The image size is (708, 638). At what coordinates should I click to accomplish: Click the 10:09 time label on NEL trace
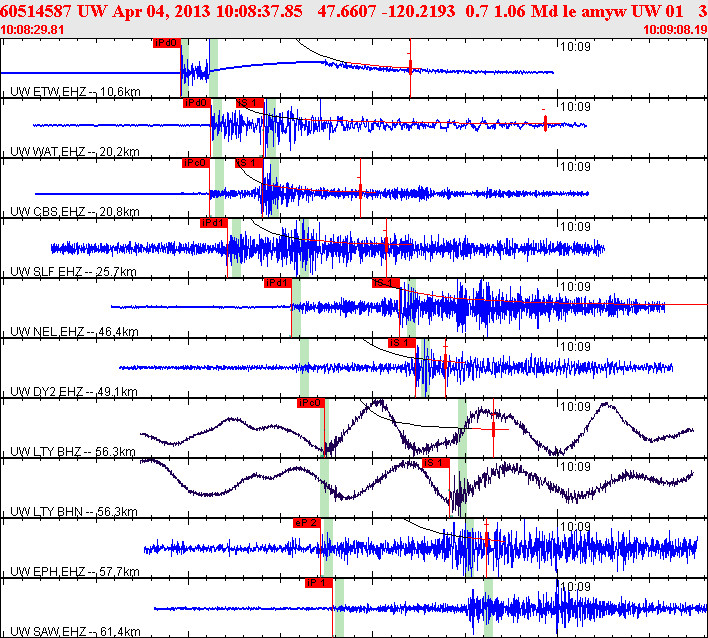575,287
